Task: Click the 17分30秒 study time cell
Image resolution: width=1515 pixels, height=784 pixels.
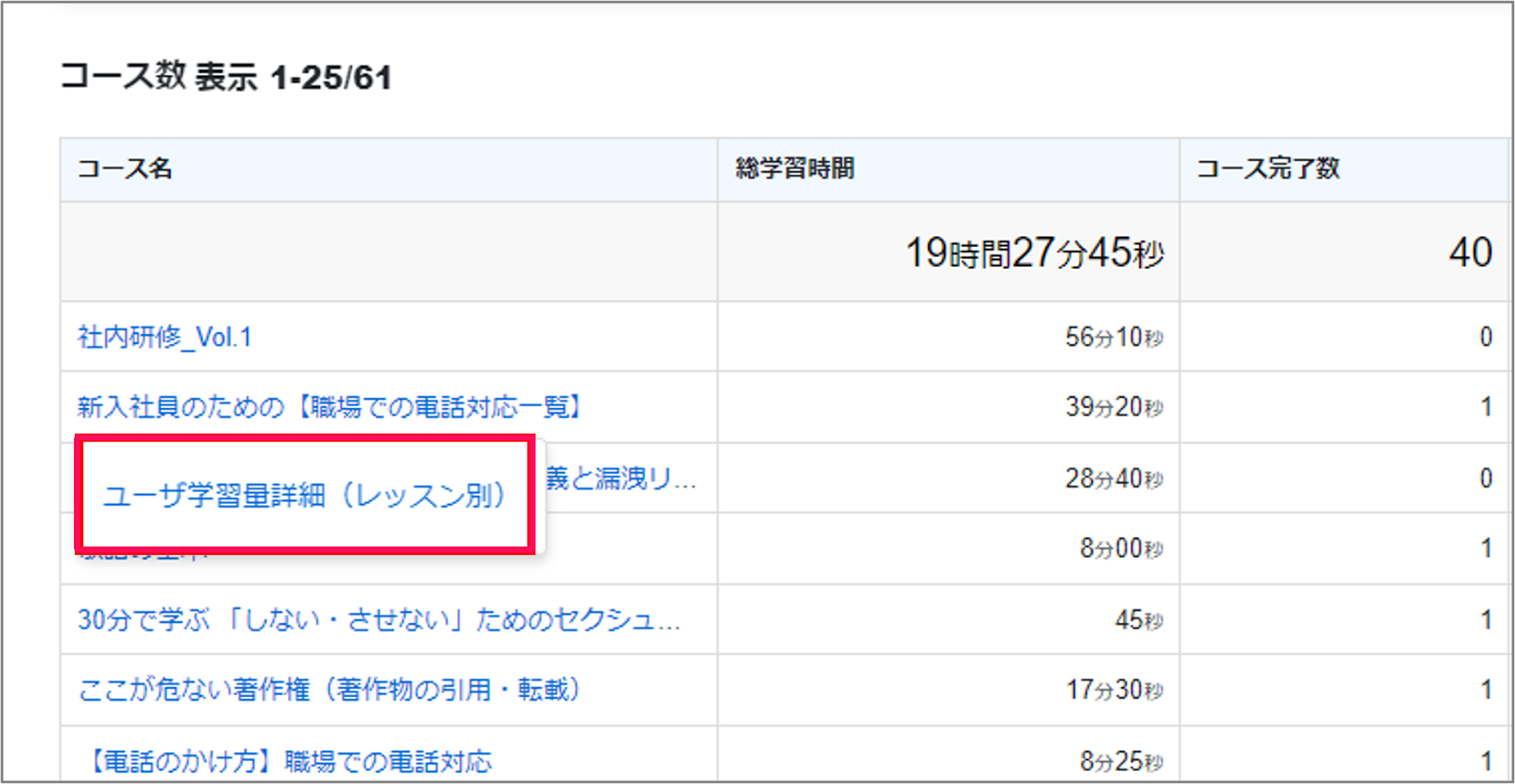Action: (1114, 689)
